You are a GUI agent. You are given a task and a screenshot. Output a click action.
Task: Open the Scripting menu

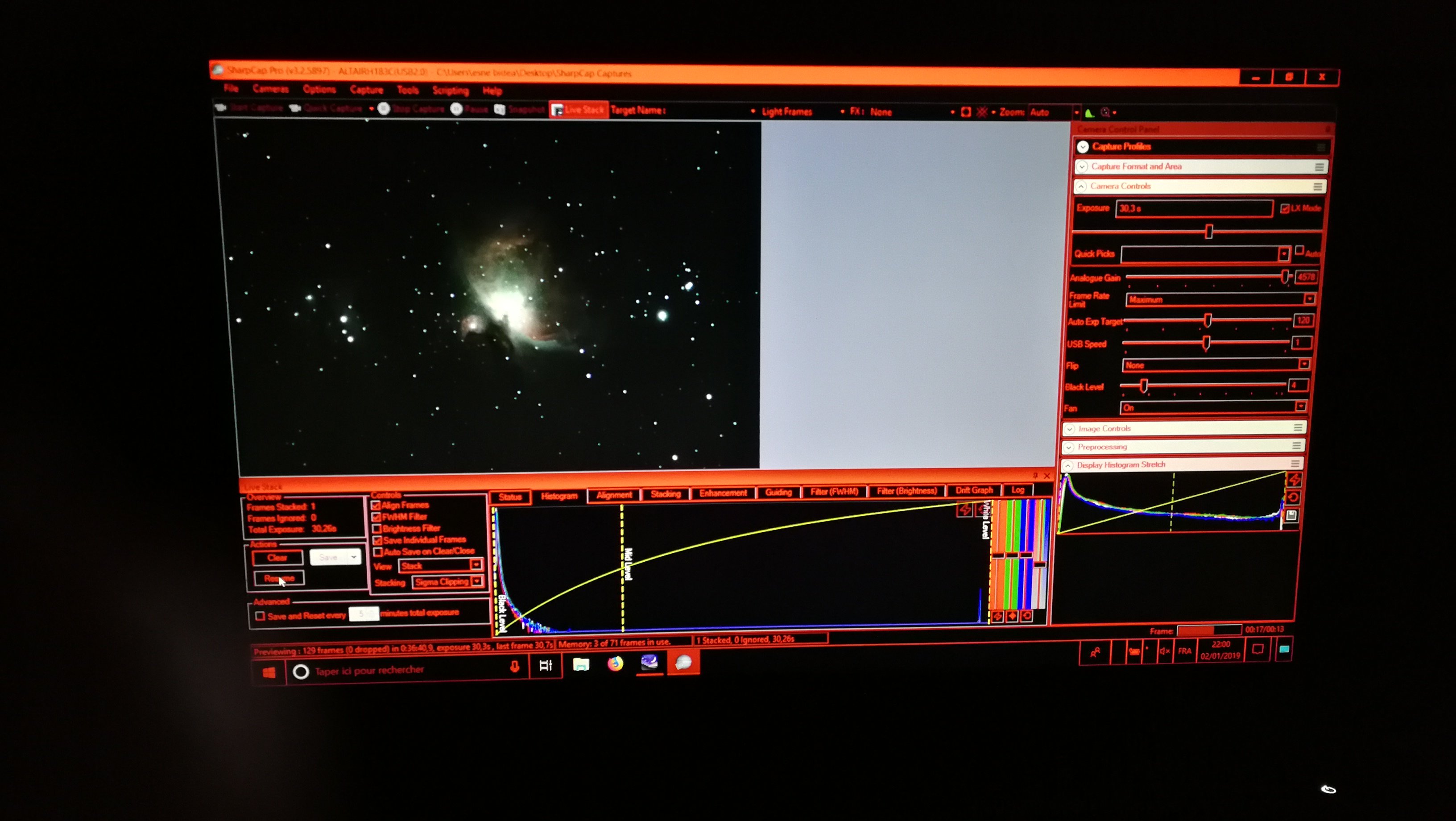coord(450,91)
